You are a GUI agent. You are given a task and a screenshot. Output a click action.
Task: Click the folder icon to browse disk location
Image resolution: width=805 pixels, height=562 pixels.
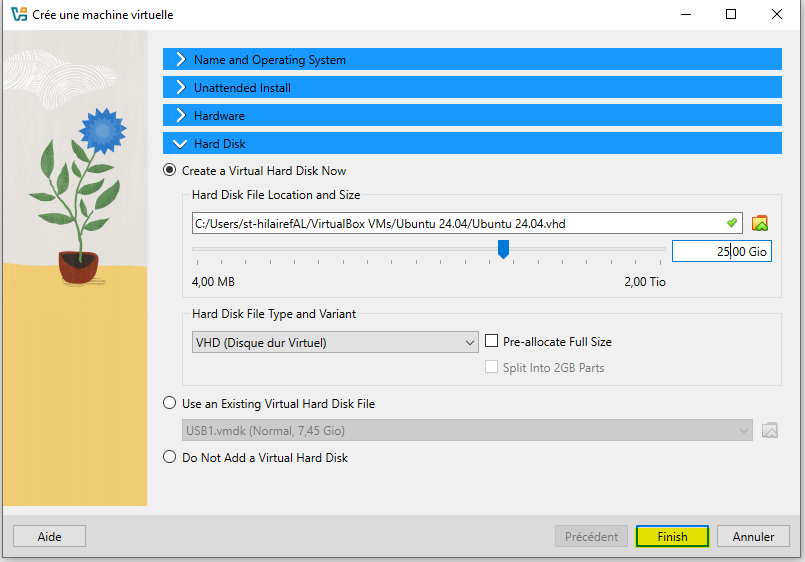pyautogui.click(x=759, y=223)
